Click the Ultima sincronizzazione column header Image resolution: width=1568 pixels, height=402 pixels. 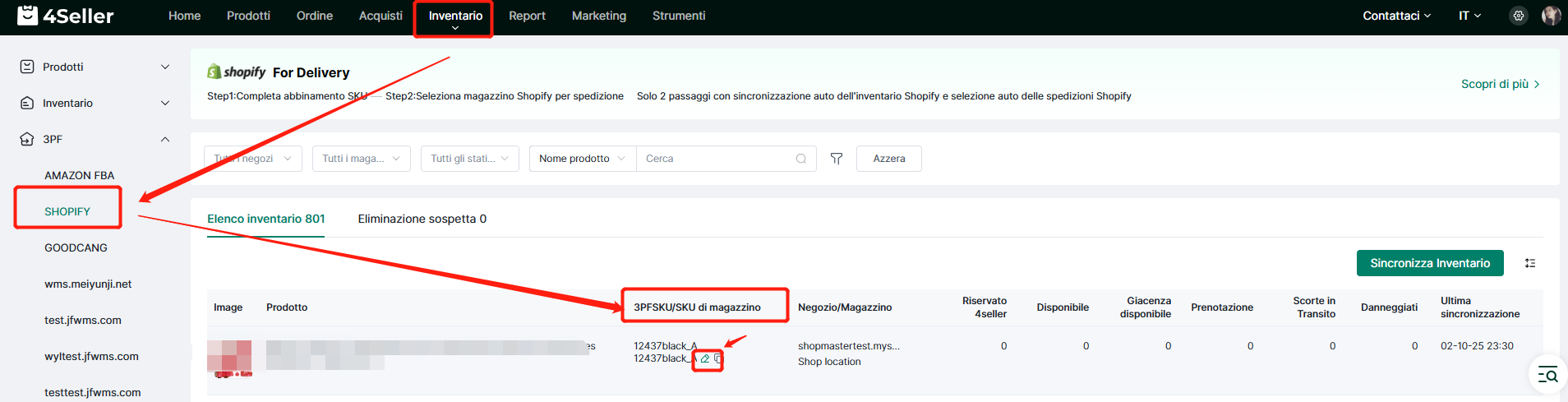(1480, 307)
